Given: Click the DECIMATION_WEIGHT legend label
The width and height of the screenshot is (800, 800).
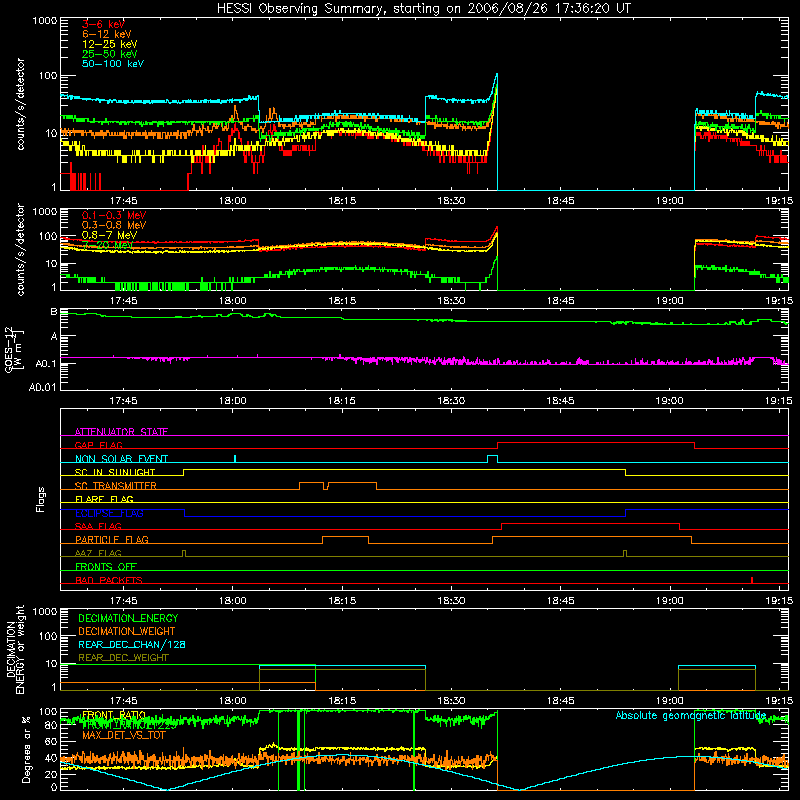Looking at the screenshot, I should (127, 631).
